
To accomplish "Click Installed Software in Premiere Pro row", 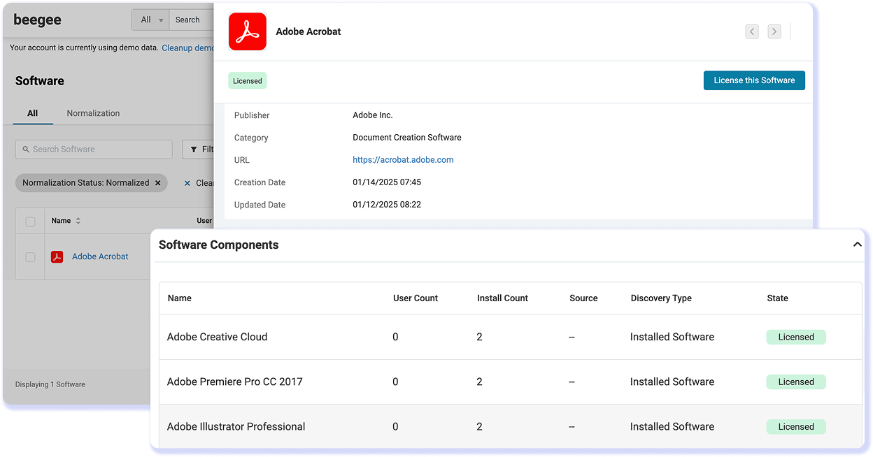I will [672, 382].
